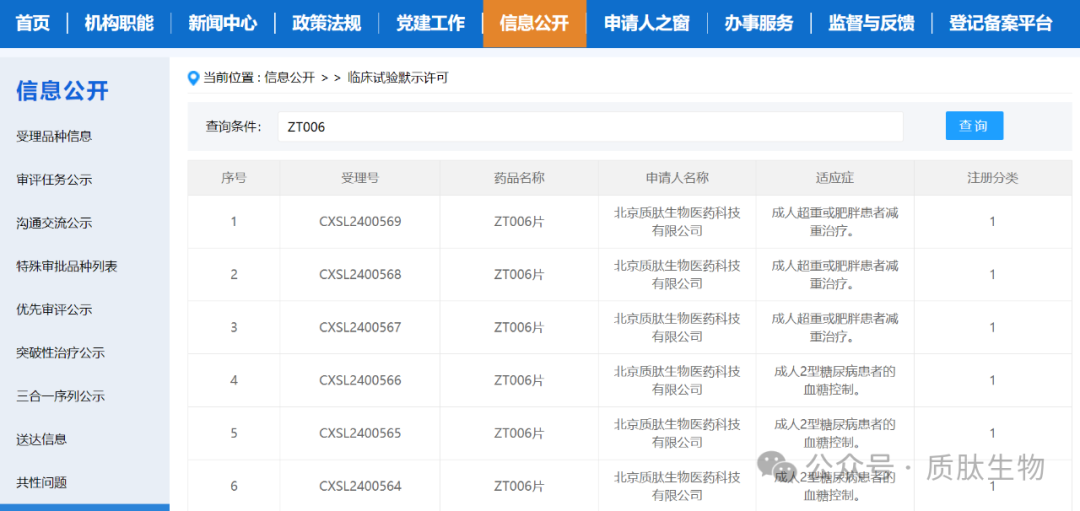Navigate to 办事服务 menu
The height and width of the screenshot is (511, 1080).
[x=759, y=23]
